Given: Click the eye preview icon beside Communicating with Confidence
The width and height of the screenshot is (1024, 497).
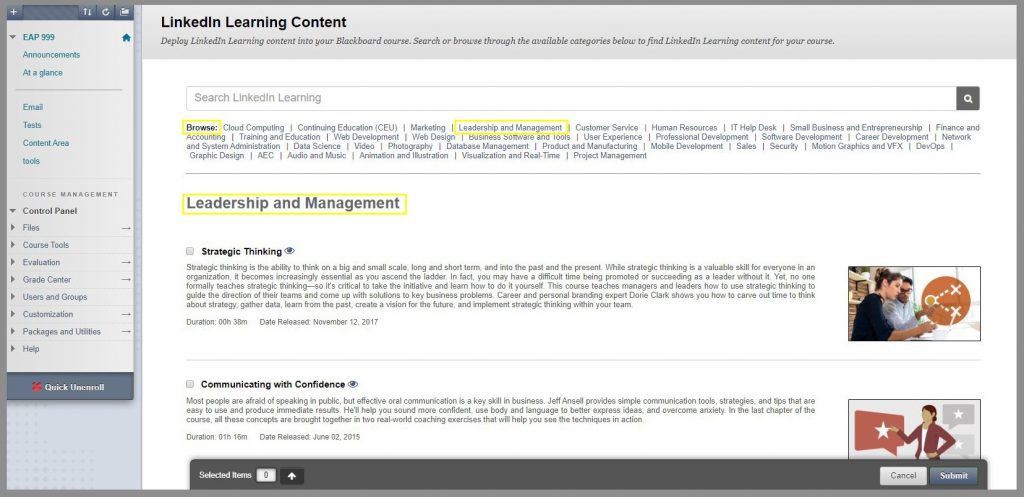Looking at the screenshot, I should (353, 384).
